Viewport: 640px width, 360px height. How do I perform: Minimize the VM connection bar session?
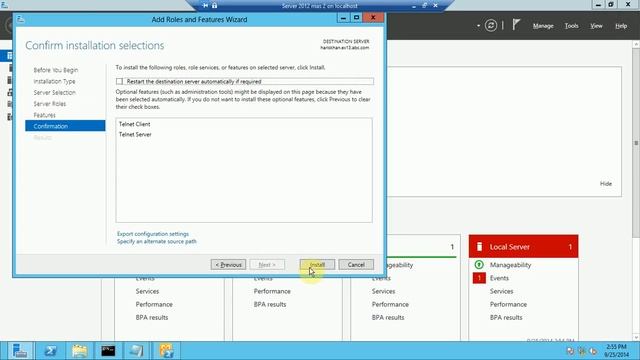414,6
